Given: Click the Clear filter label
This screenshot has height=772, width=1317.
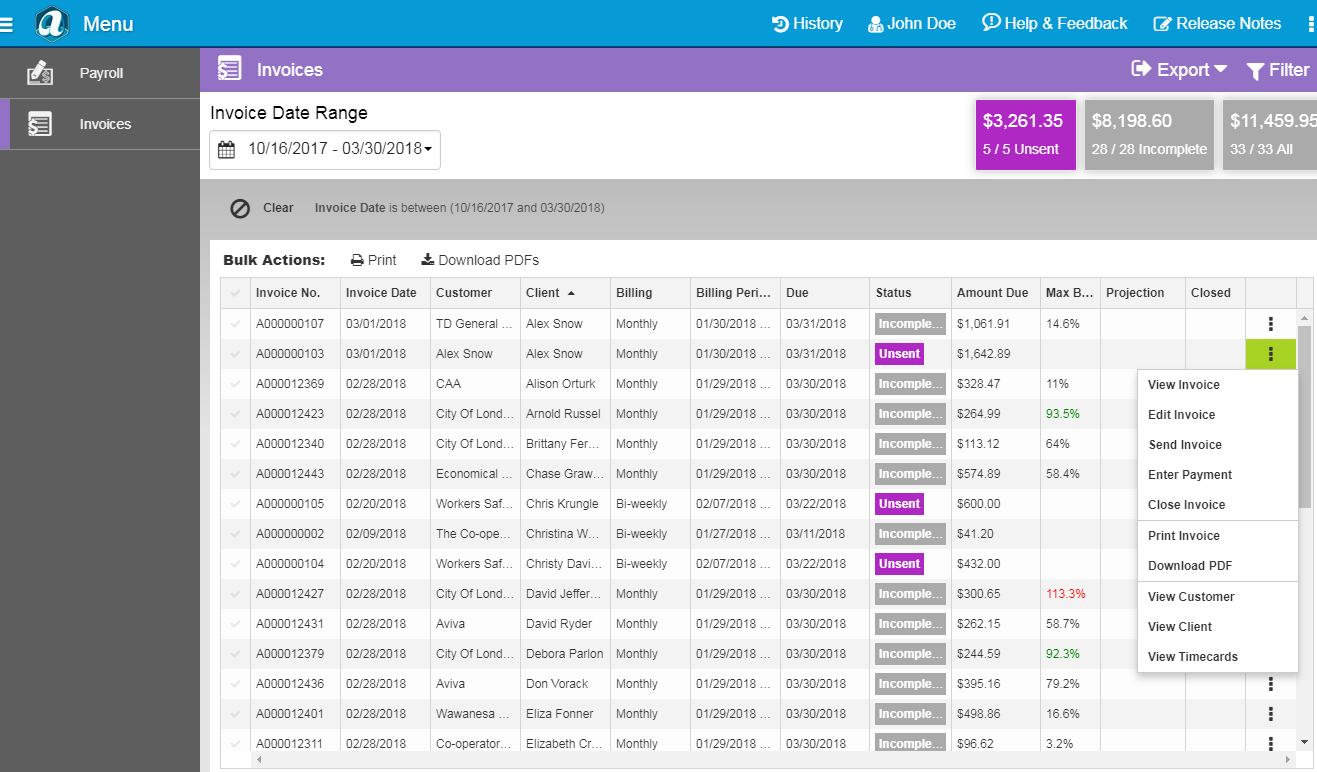Looking at the screenshot, I should click(278, 208).
